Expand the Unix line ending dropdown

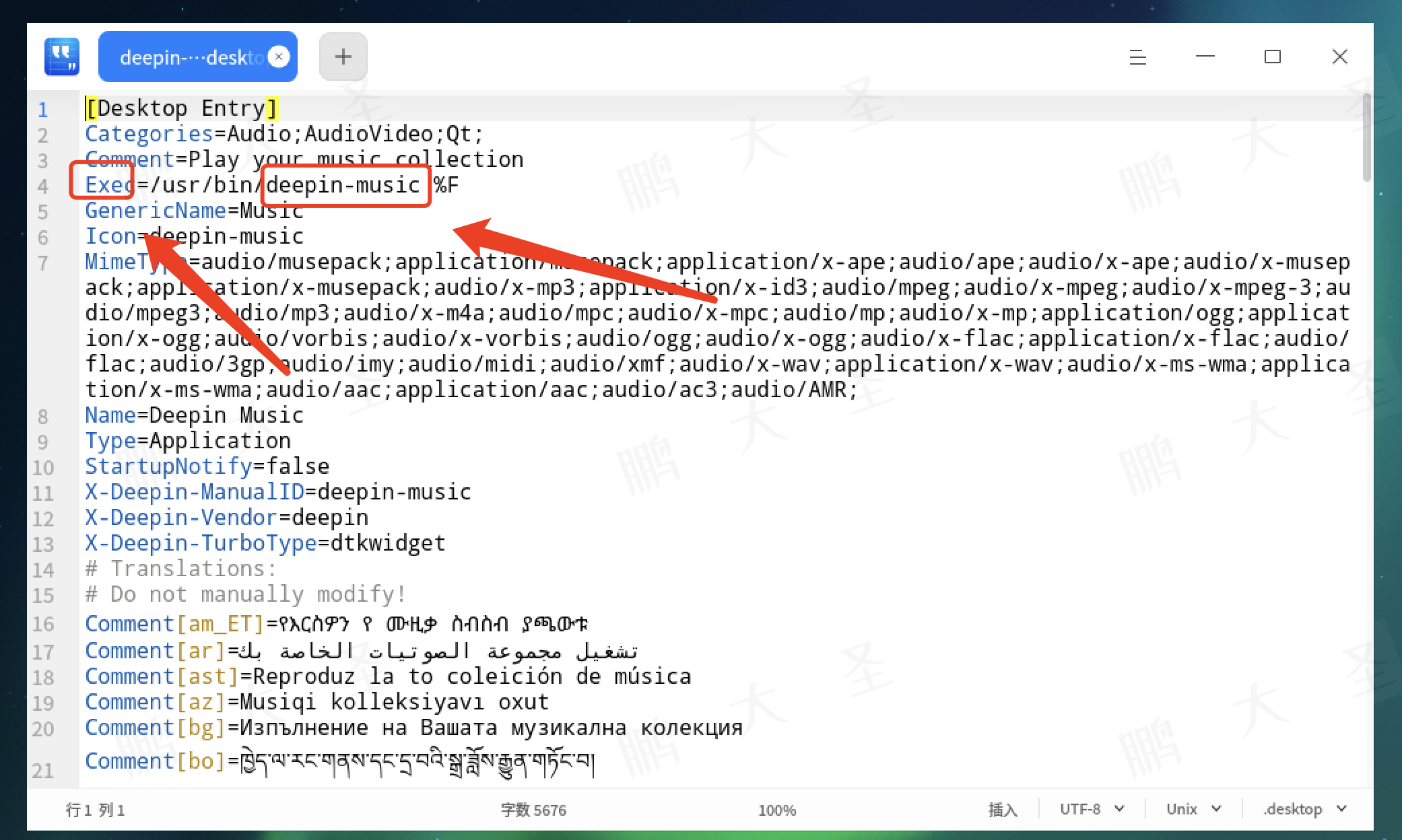pos(1193,809)
